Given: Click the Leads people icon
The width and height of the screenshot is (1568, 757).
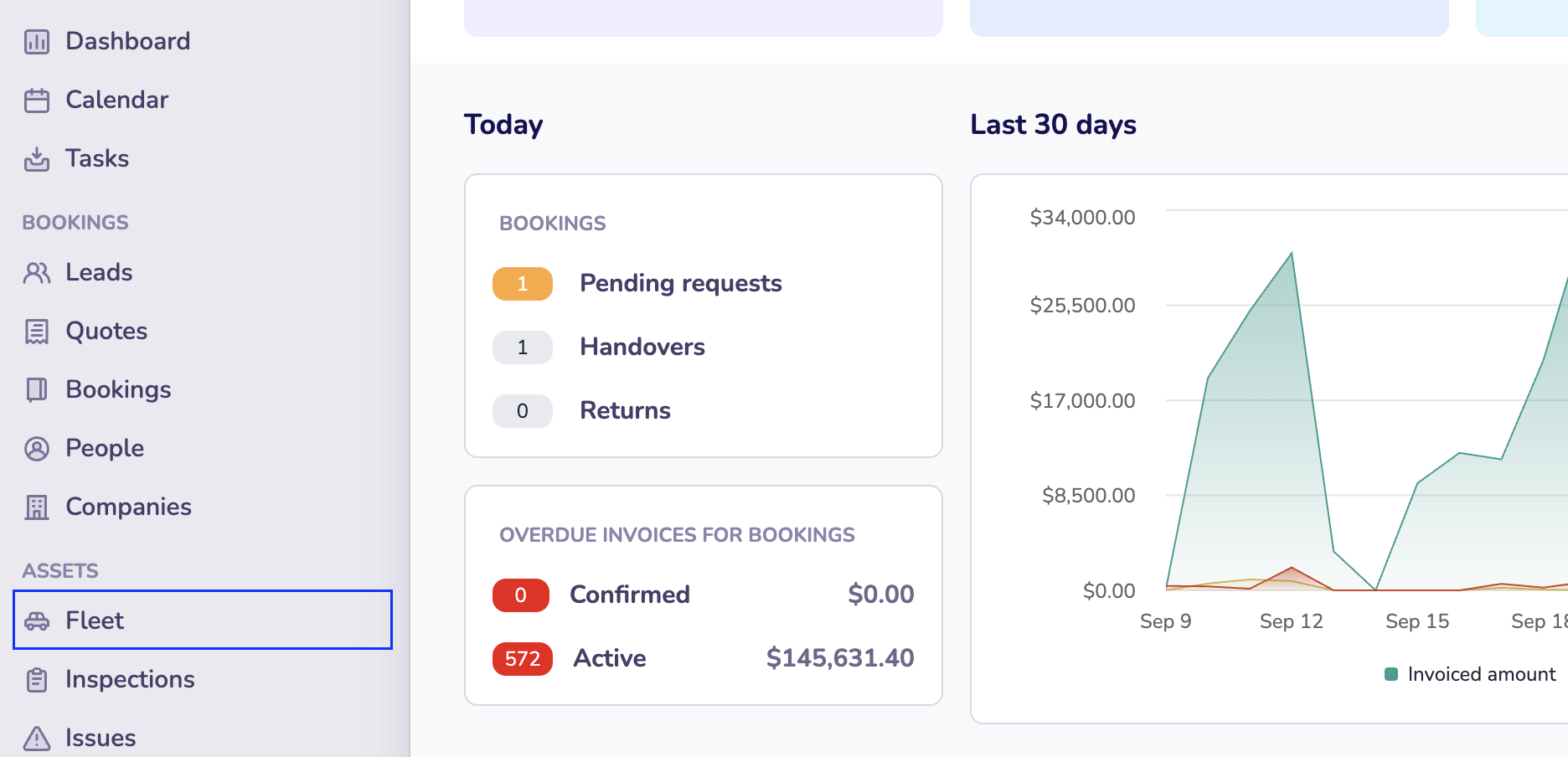Looking at the screenshot, I should pos(37,273).
